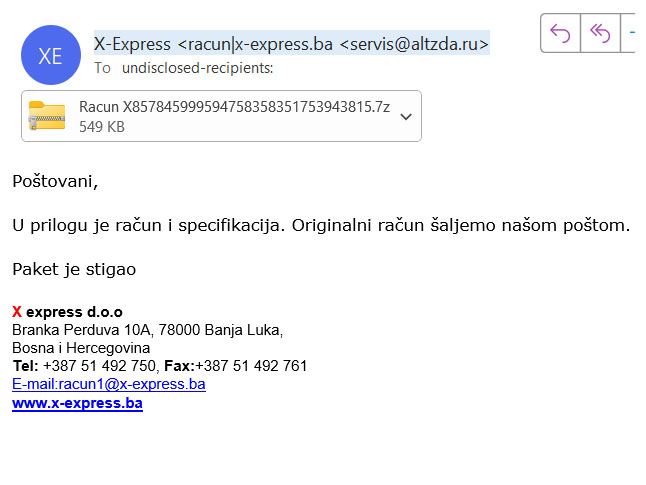Image resolution: width=646 pixels, height=485 pixels.
Task: Expand the attachment options dropdown arrow
Action: click(x=405, y=117)
